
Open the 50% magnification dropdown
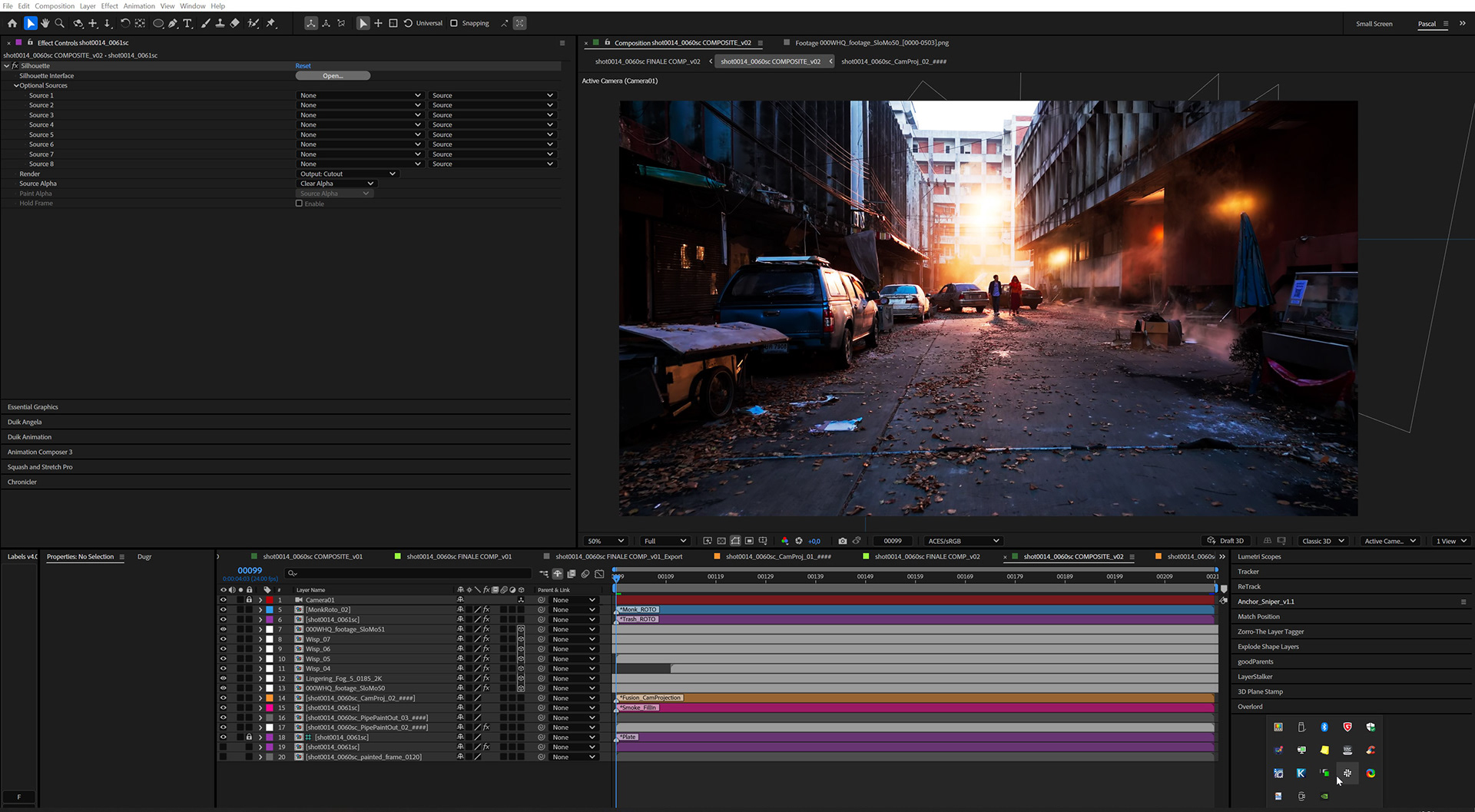click(x=605, y=541)
